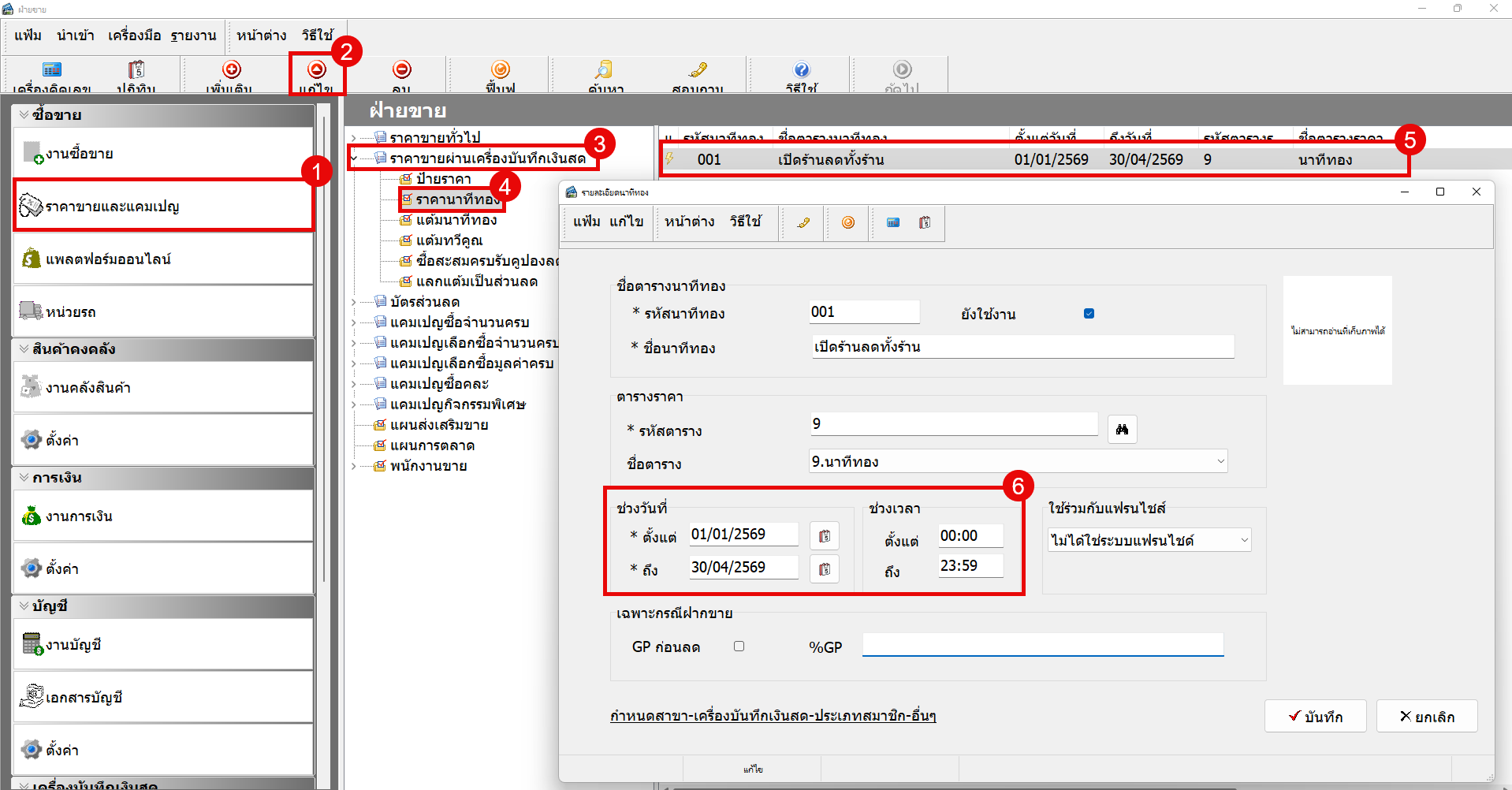This screenshot has width=1512, height=790.
Task: Click the blue help (วิธีใช้) toolbar icon
Action: coord(802,69)
